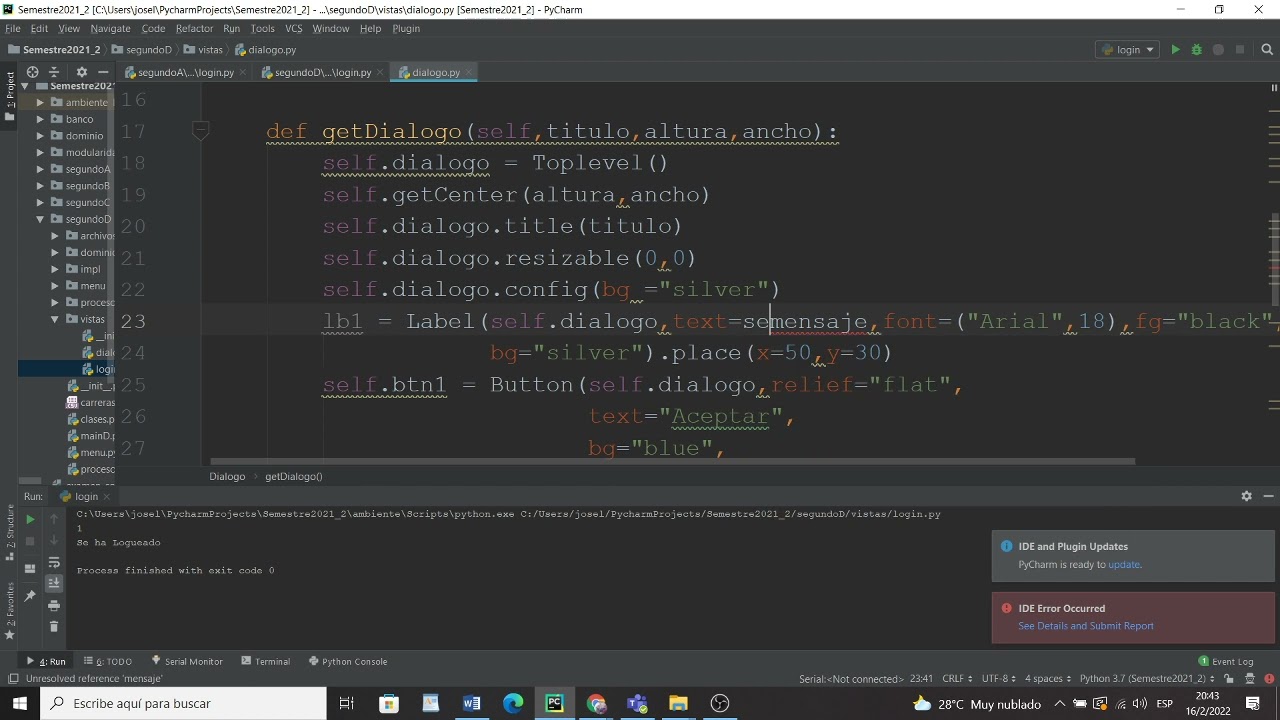Image resolution: width=1280 pixels, height=720 pixels.
Task: Select clases.py file in project tree
Action: click(x=90, y=419)
